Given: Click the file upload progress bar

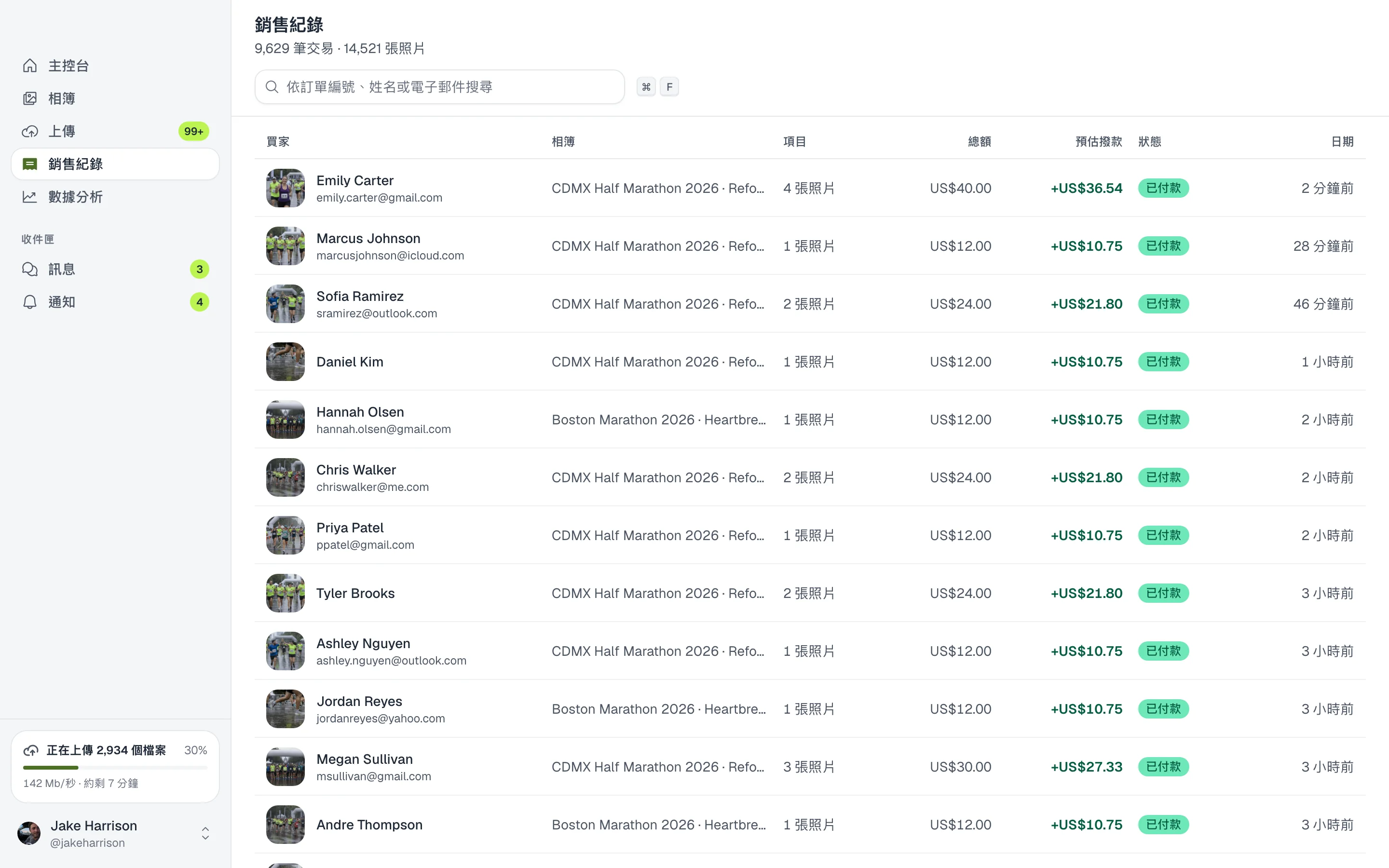Looking at the screenshot, I should tap(115, 768).
